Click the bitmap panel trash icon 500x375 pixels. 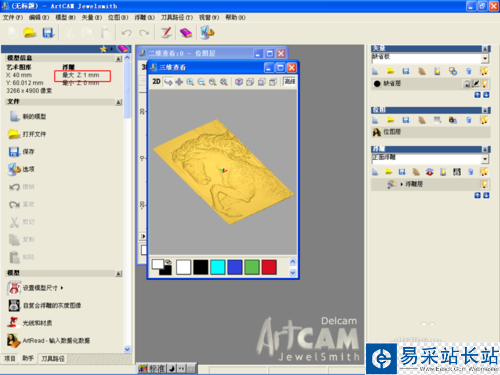coord(469,120)
